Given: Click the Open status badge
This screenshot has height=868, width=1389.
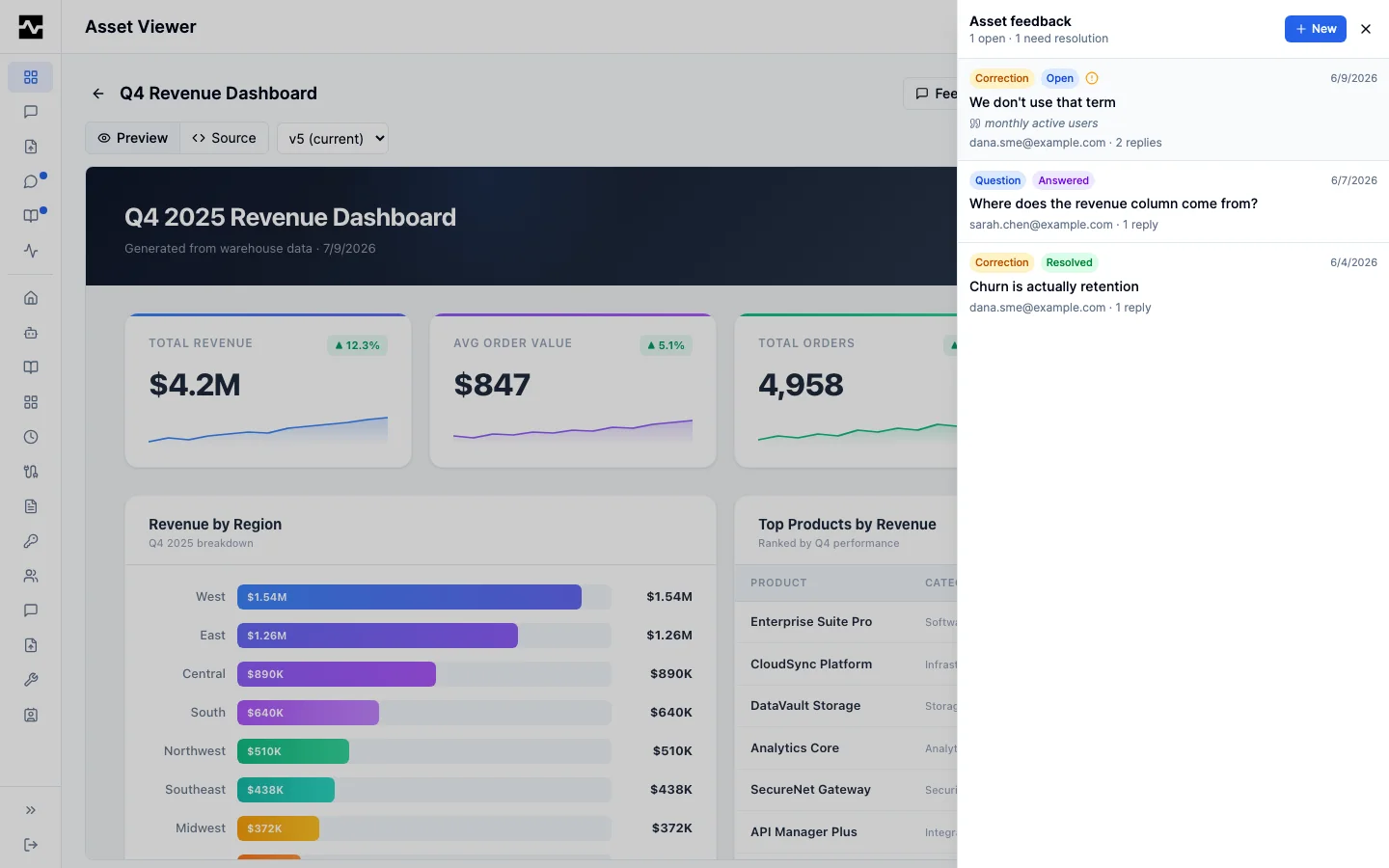Looking at the screenshot, I should (x=1059, y=78).
